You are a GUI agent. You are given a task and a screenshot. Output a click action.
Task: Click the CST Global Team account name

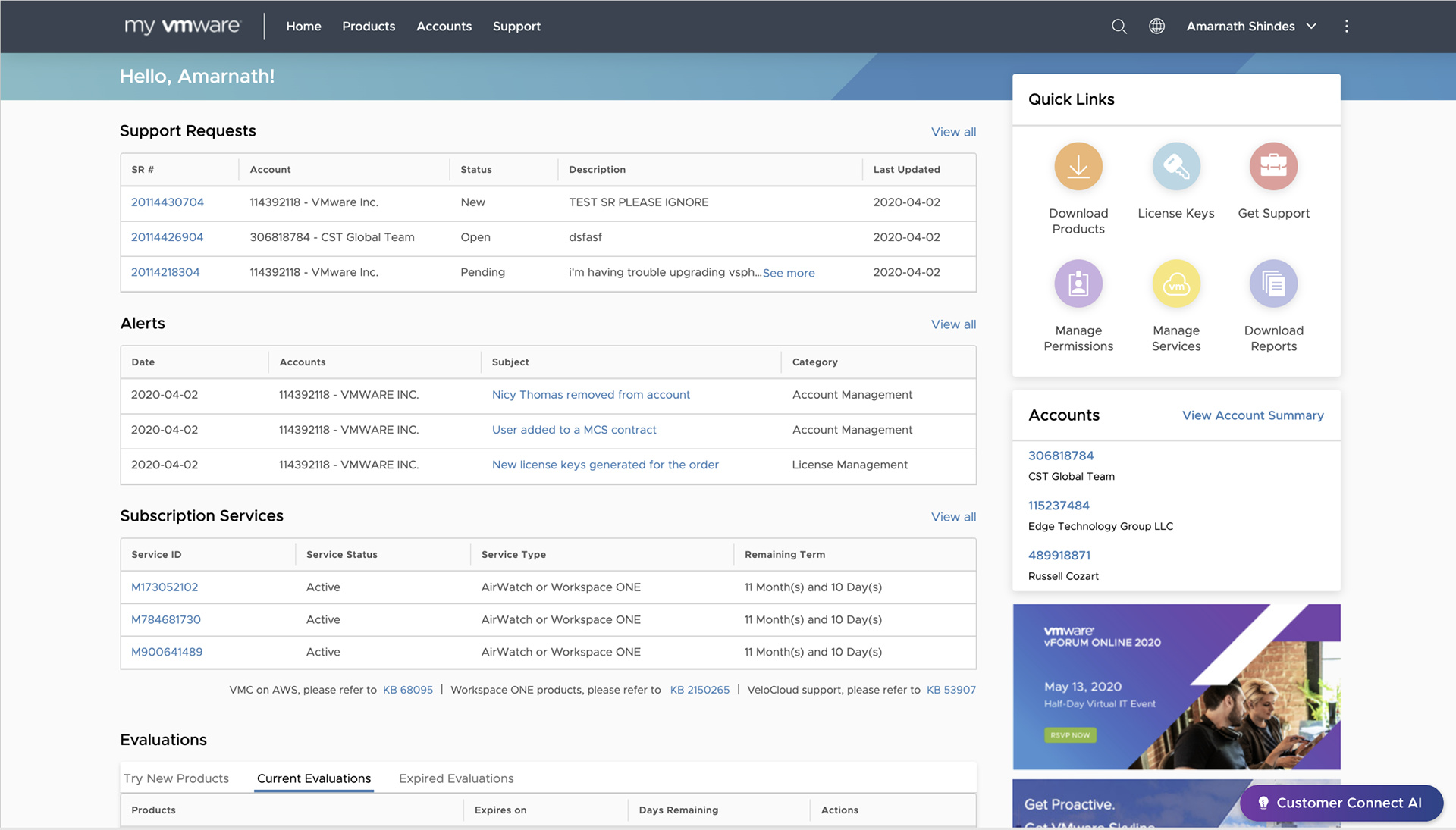[x=1071, y=477]
